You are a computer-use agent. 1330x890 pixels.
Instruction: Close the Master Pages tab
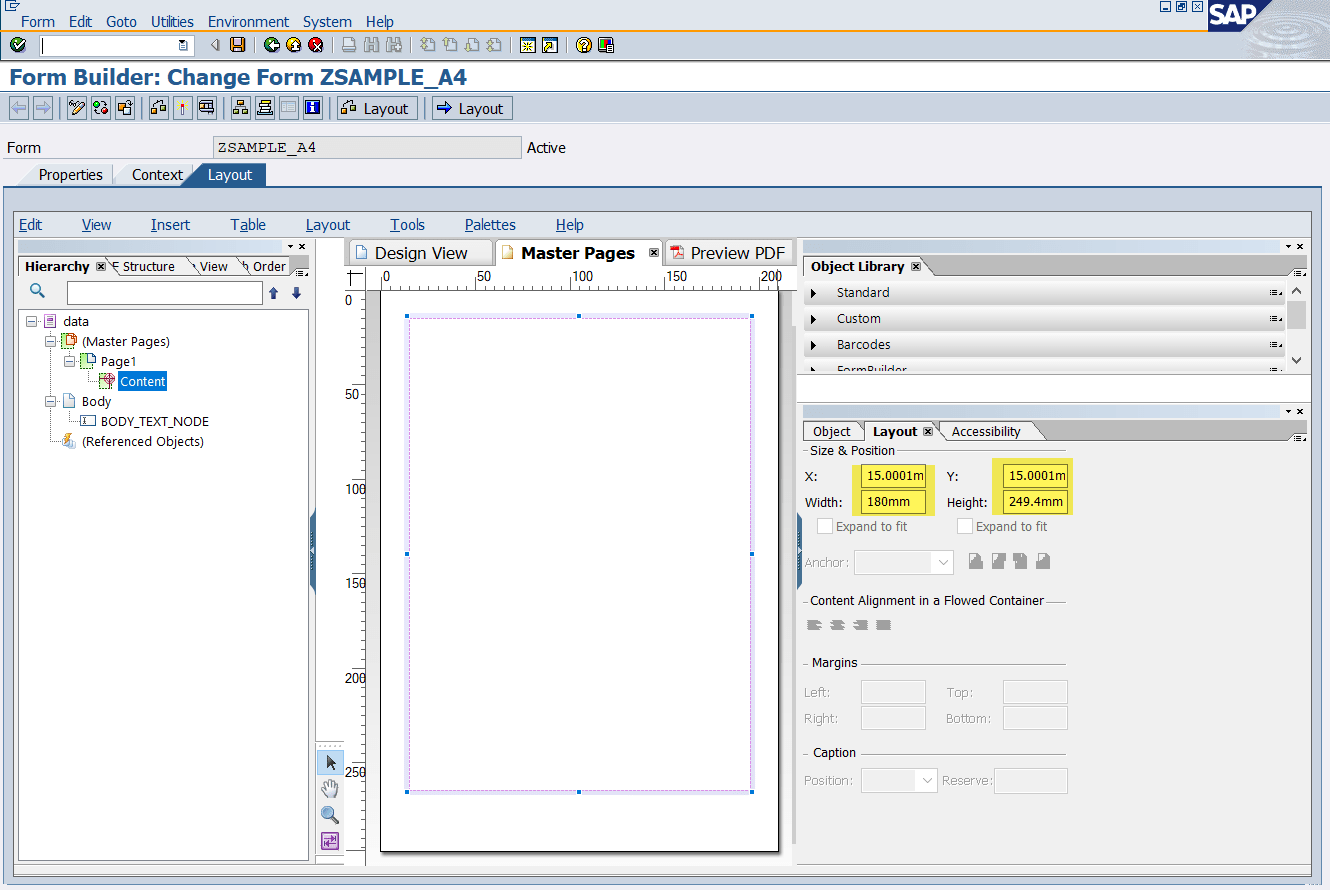point(654,253)
